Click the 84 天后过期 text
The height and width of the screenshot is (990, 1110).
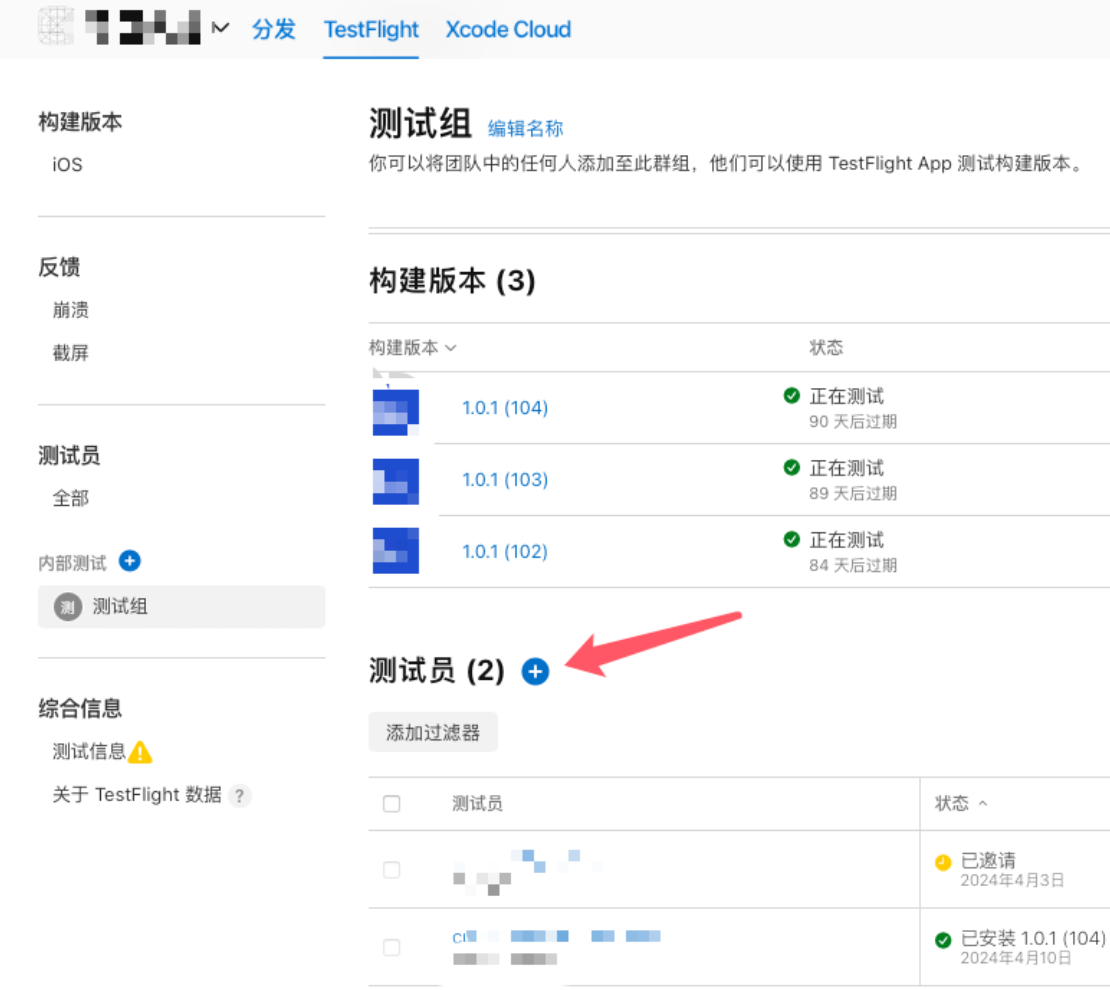tap(853, 566)
